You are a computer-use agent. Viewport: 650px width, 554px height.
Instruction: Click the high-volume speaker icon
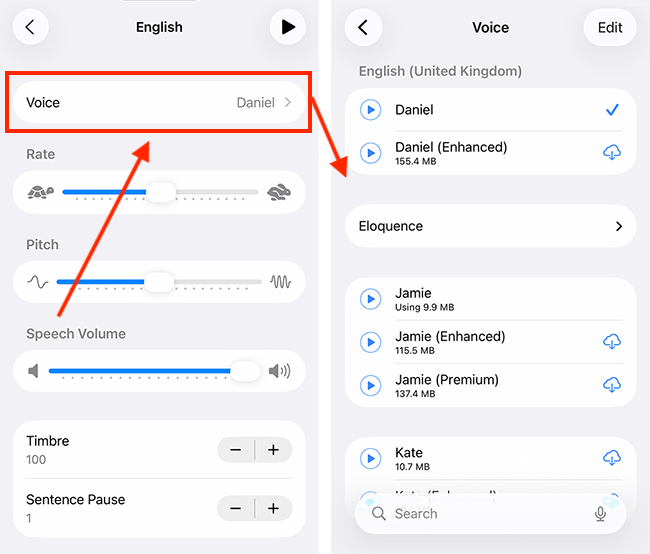tap(279, 372)
